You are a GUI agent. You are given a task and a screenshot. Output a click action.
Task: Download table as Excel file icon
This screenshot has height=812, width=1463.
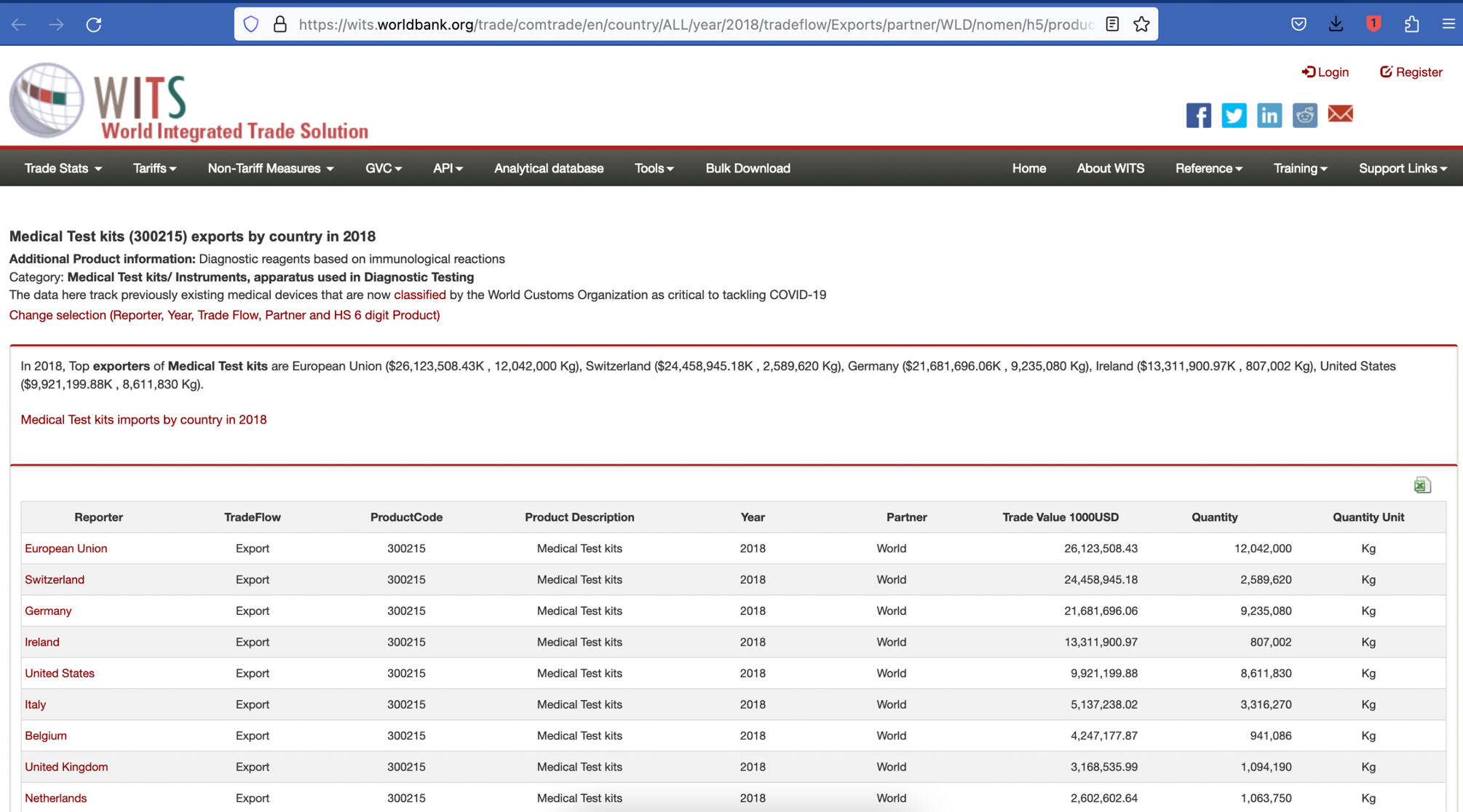pos(1422,485)
